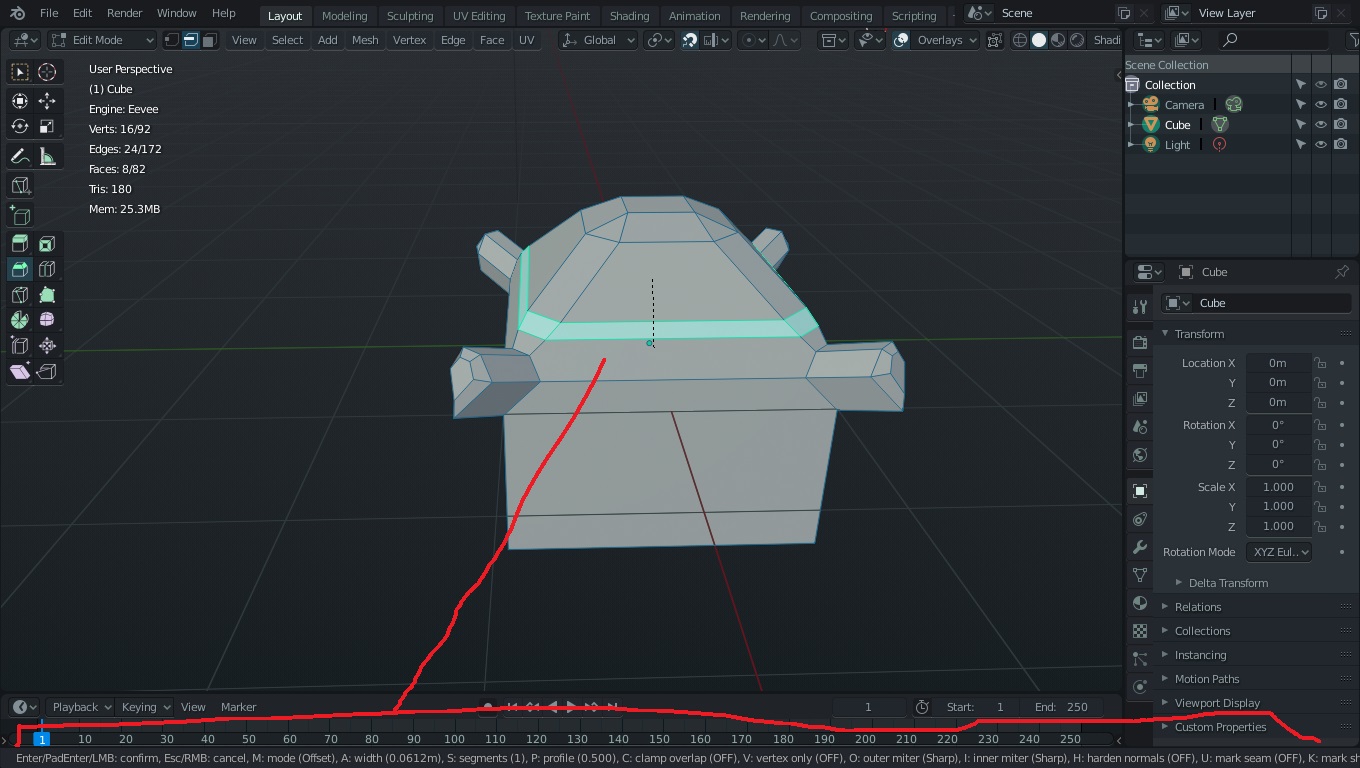Open the Edit Mode dropdown
The width and height of the screenshot is (1360, 768).
(x=102, y=40)
